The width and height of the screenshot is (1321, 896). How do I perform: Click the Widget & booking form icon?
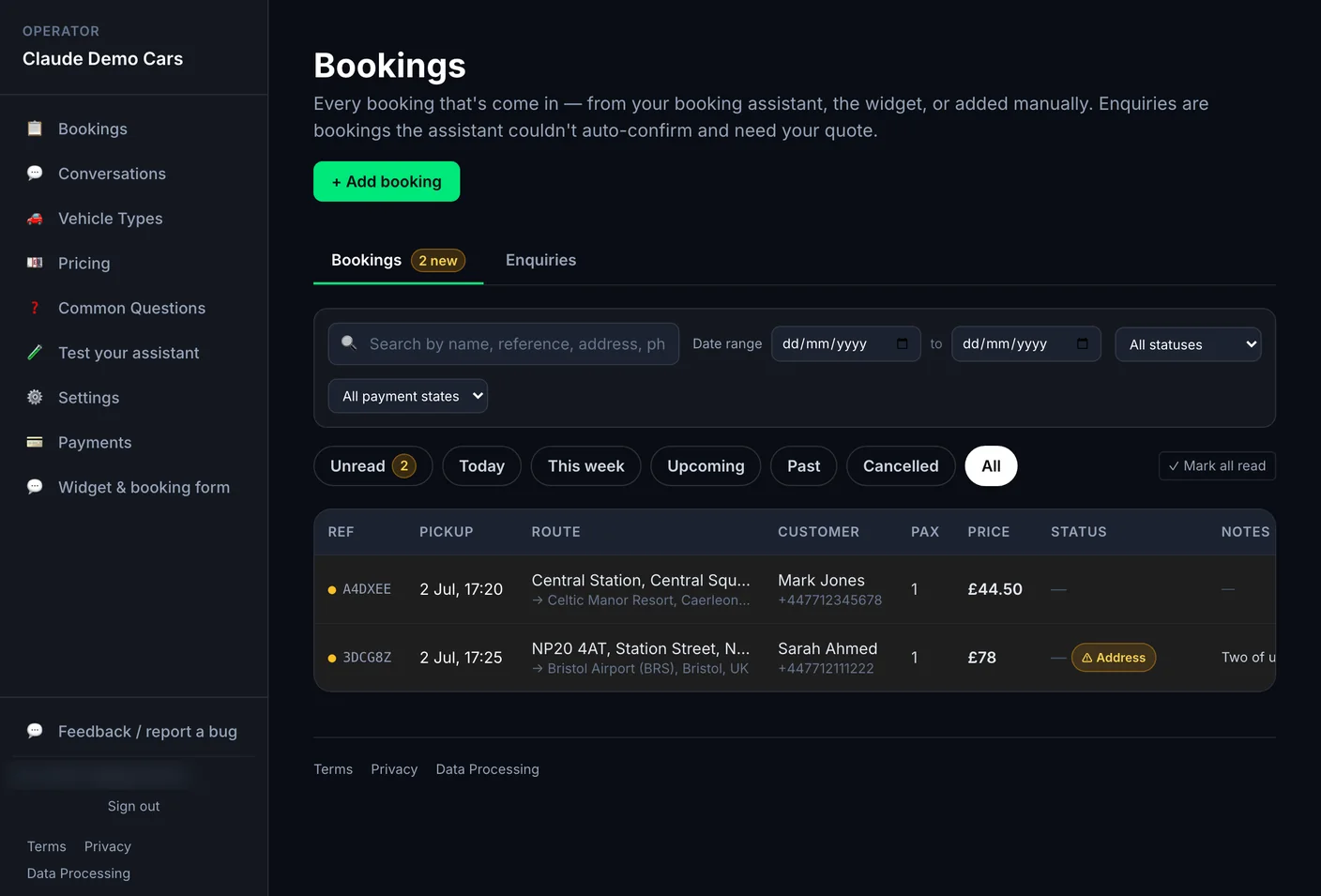(x=35, y=487)
